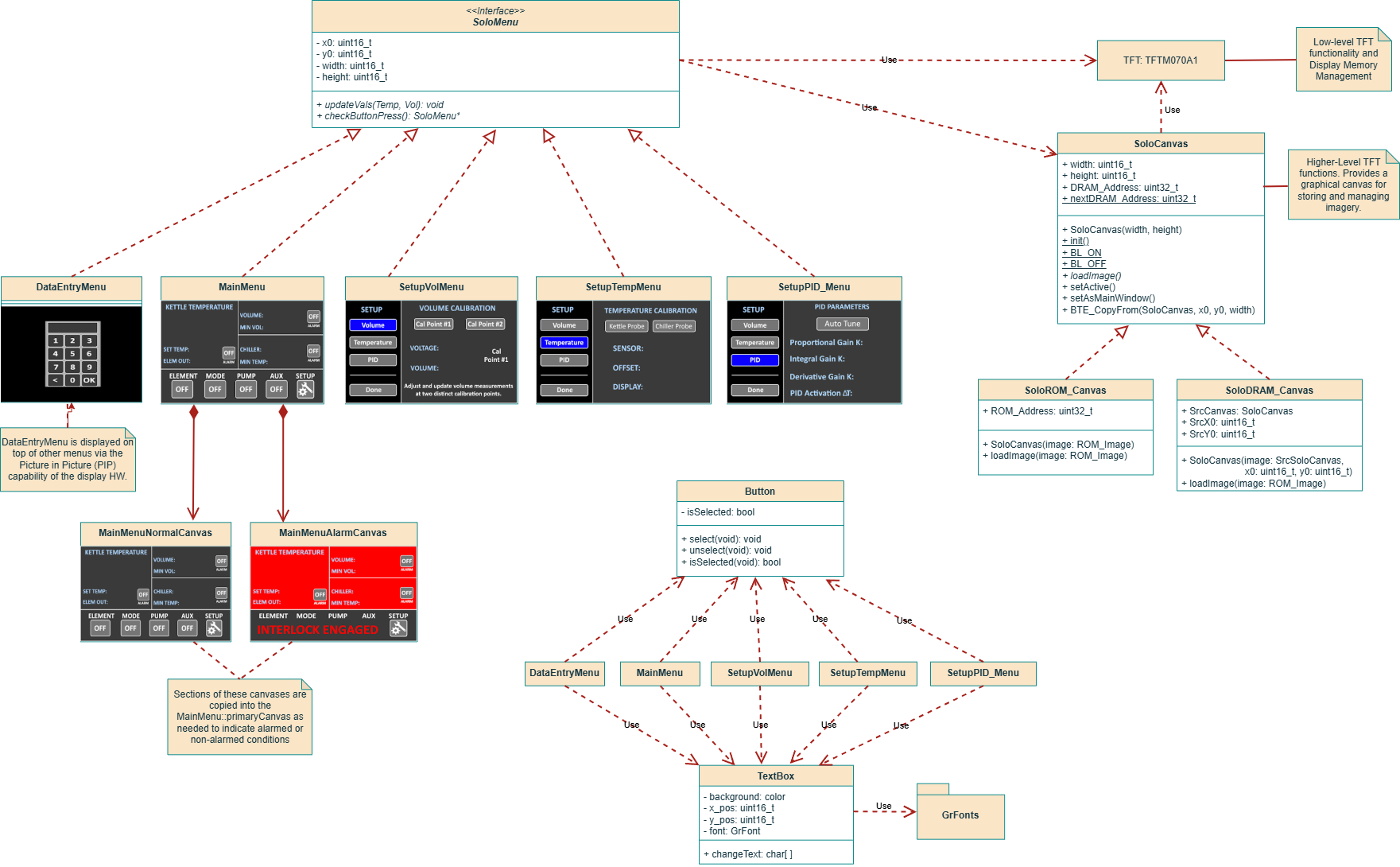Toggle the AUX OFF switch in MainMenu

(276, 389)
